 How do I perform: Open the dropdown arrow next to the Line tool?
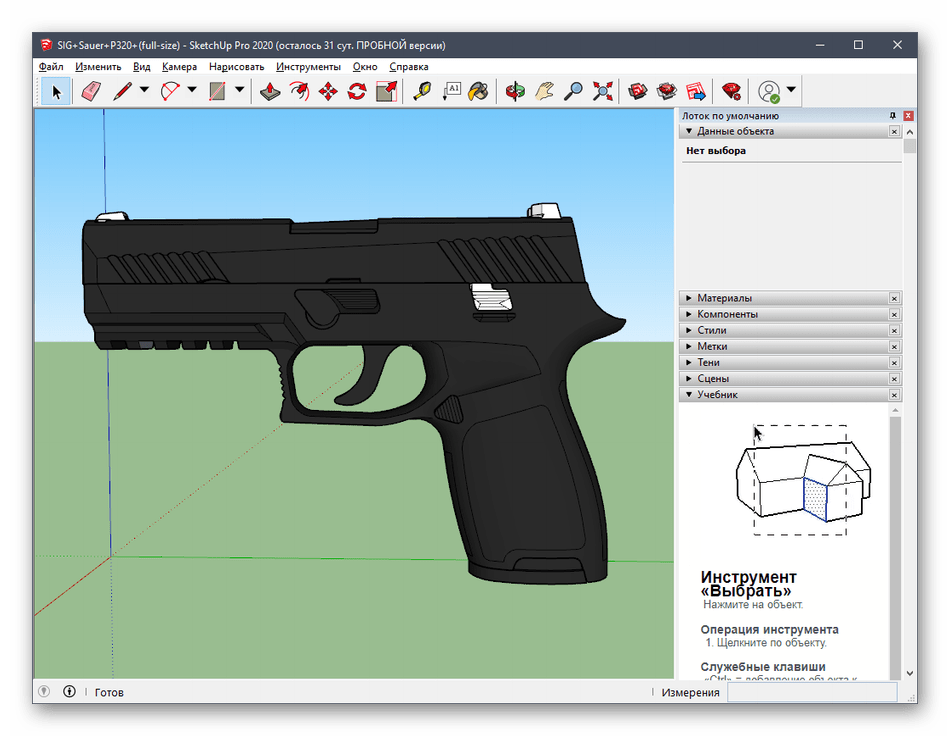tap(144, 91)
